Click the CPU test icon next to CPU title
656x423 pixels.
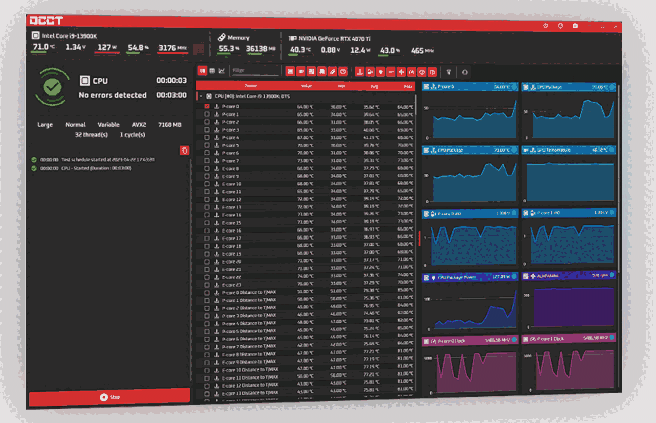(85, 80)
